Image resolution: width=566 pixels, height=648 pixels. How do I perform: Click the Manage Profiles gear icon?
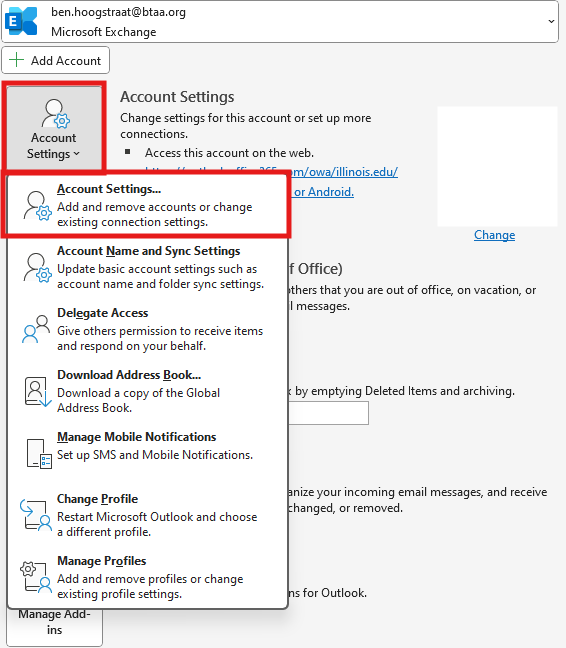tap(36, 577)
